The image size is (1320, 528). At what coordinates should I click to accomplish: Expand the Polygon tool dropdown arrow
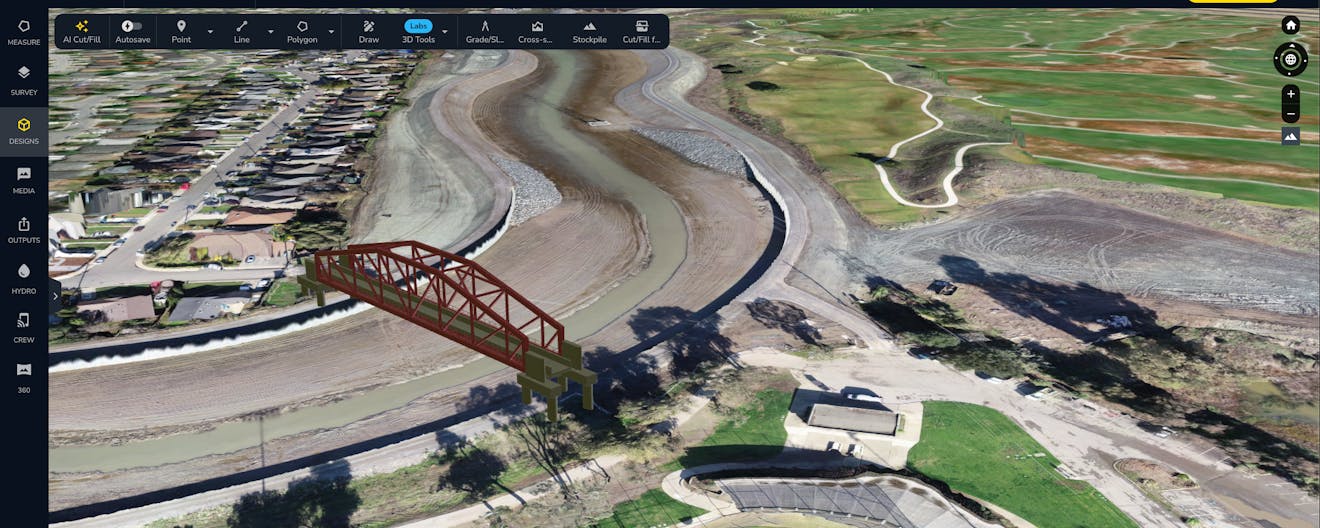tap(331, 32)
